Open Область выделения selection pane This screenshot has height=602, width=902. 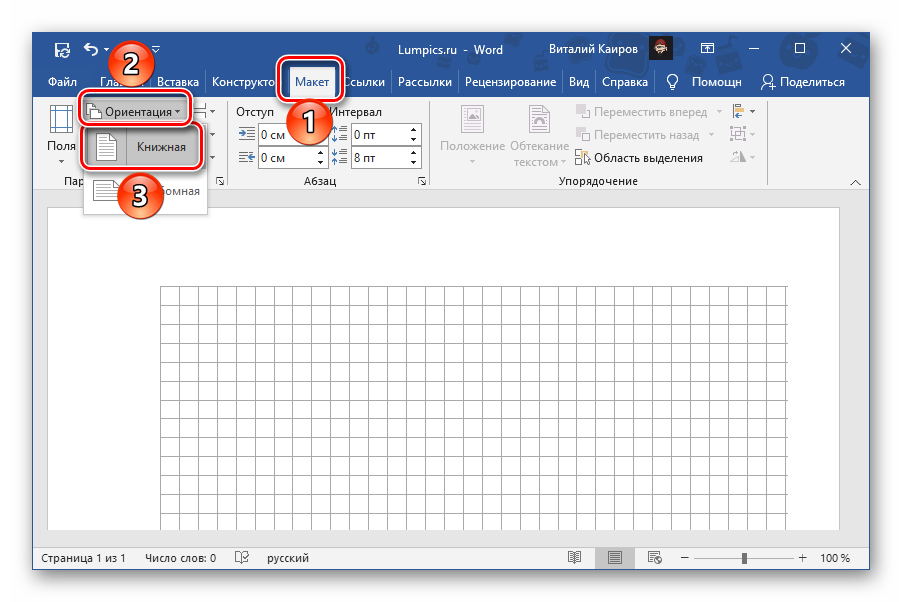coord(639,158)
